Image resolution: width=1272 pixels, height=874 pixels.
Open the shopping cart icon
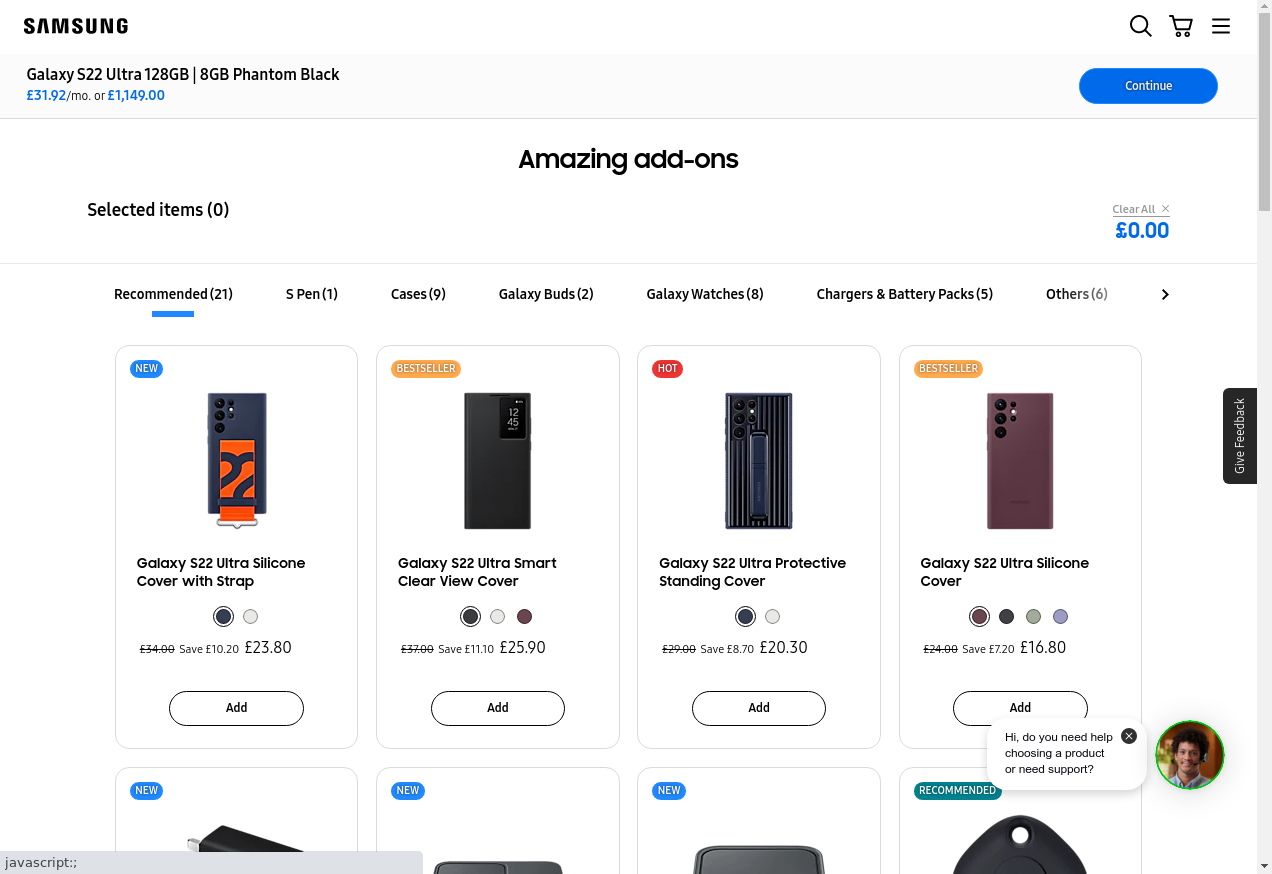click(x=1181, y=26)
